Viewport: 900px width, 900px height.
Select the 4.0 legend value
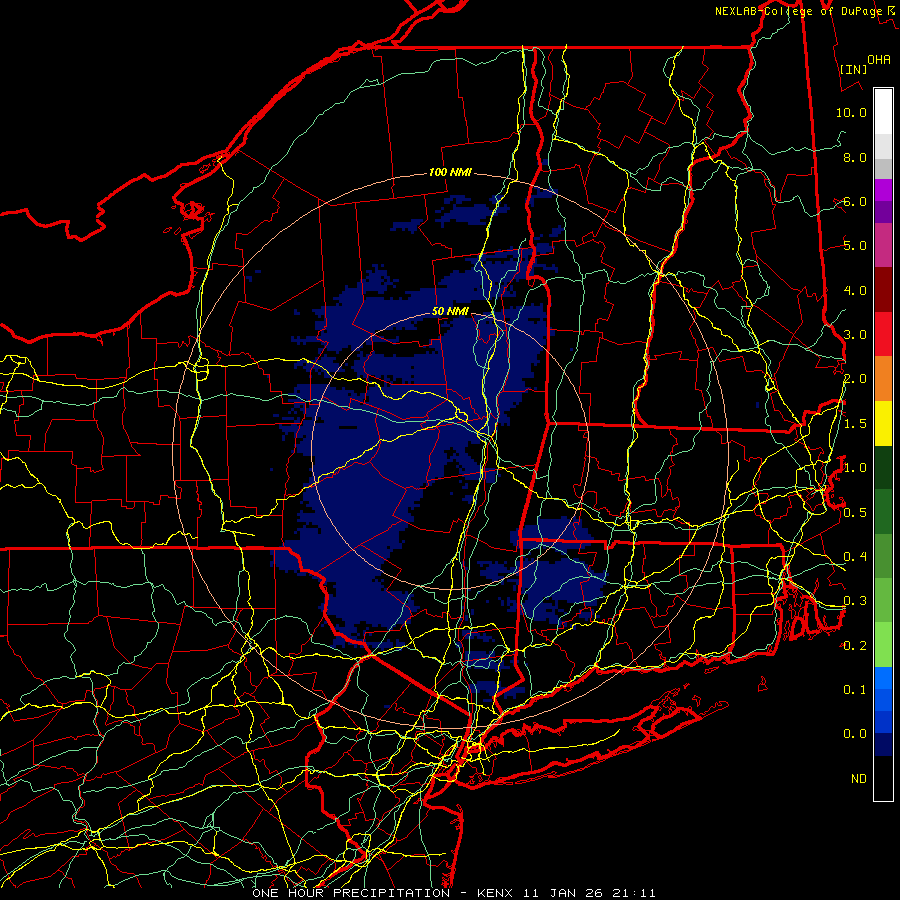(855, 290)
